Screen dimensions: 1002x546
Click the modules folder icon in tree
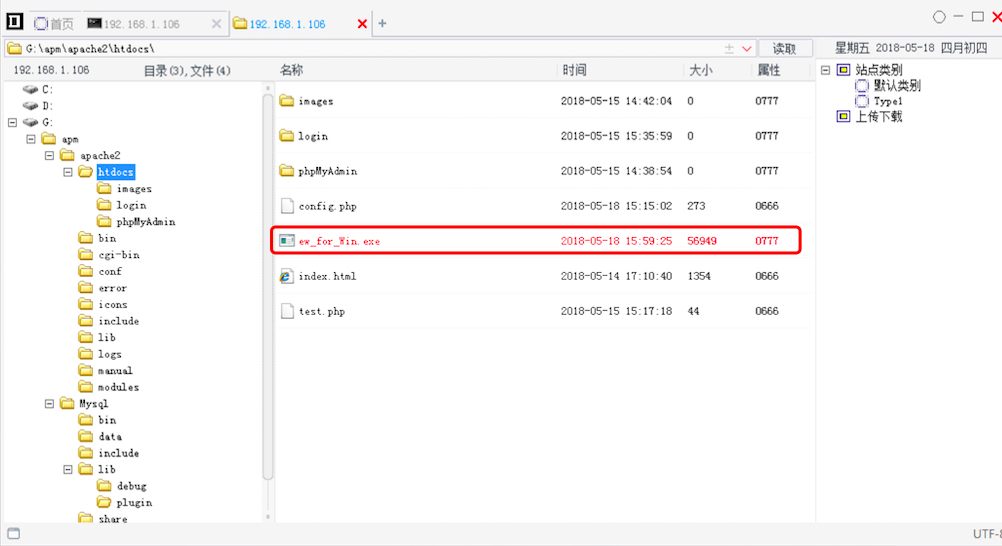tap(86, 387)
